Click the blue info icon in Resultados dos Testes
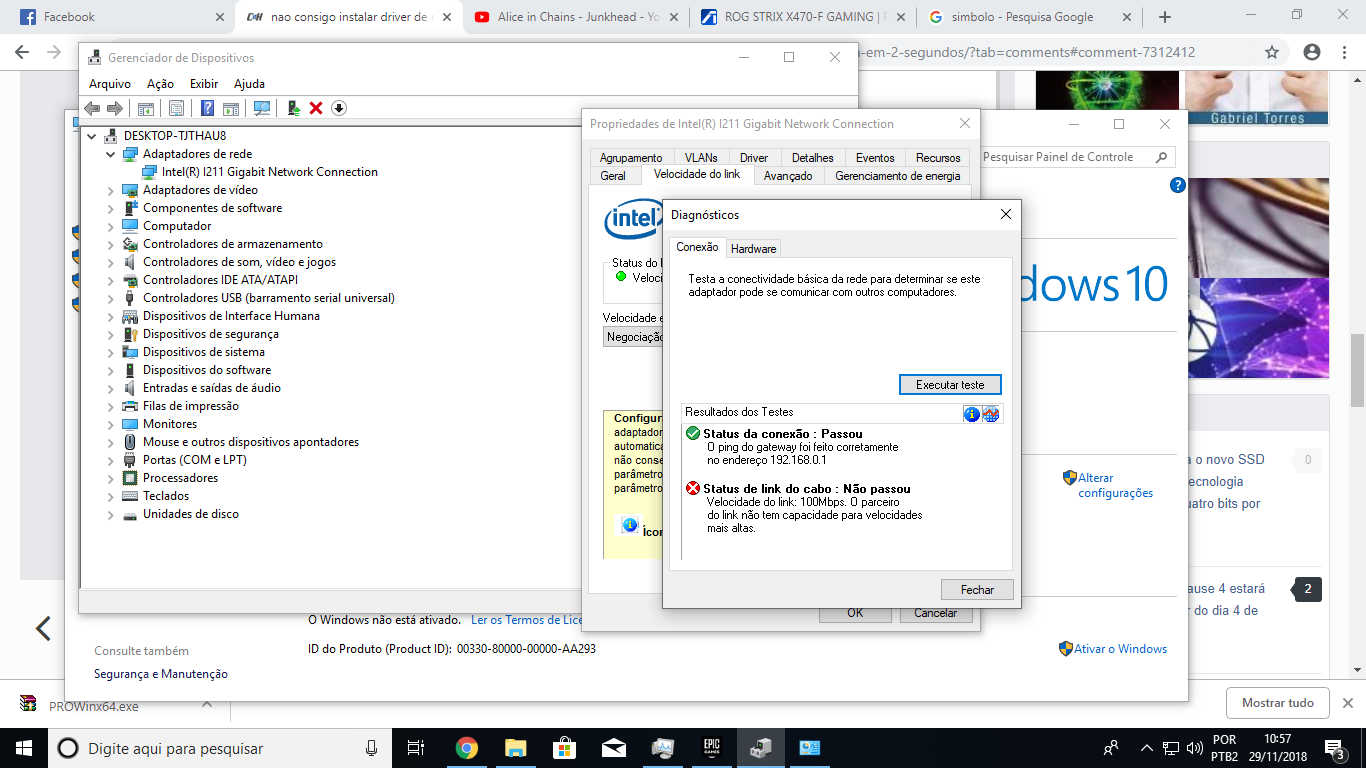The image size is (1366, 768). tap(972, 414)
